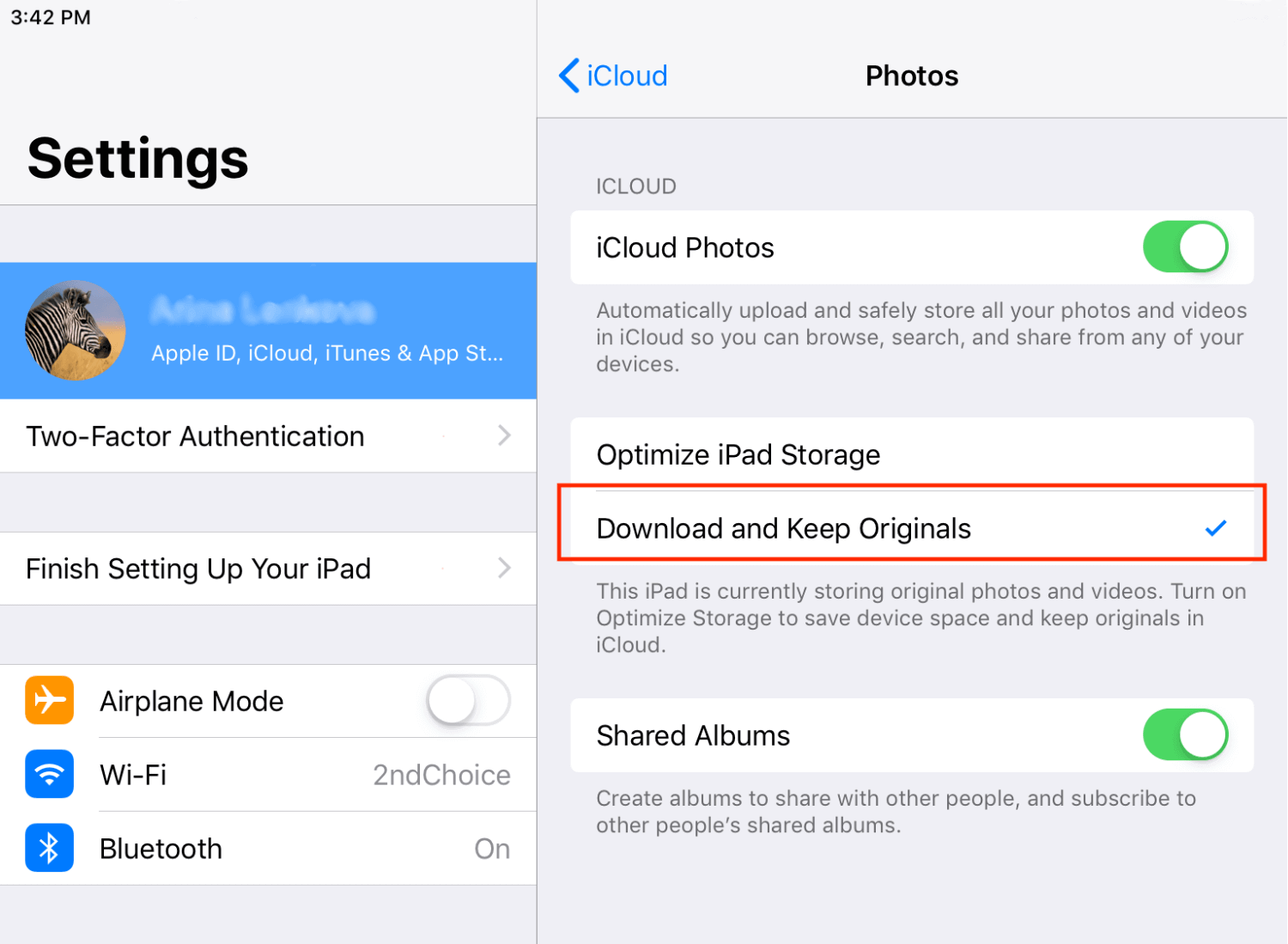Tap the Finish Setting Up Your iPad label
The image size is (1288, 944).
[198, 569]
